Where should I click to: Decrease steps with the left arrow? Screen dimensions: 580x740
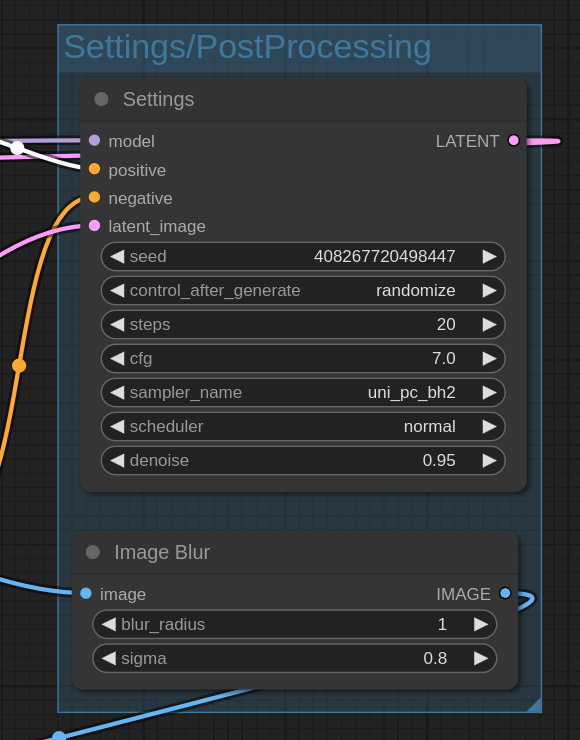tap(117, 325)
